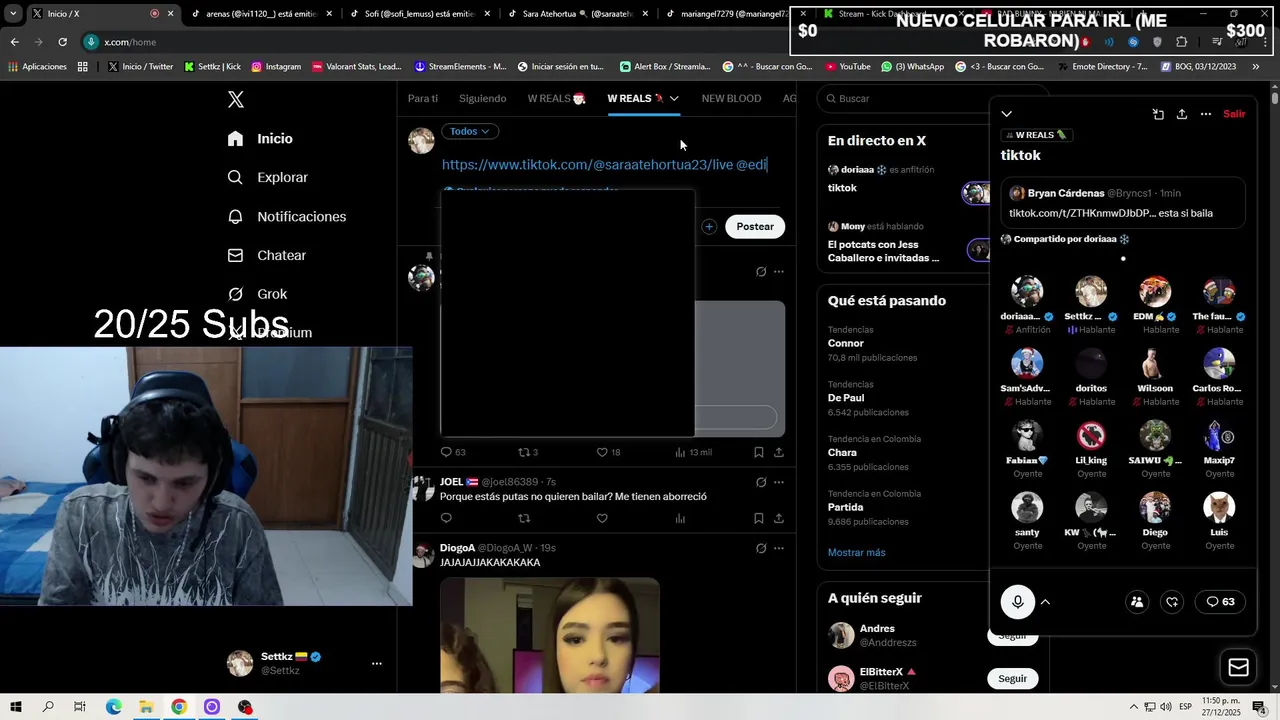Open Lil_king listener avatar in Space
This screenshot has width=1280, height=720.
click(1091, 436)
